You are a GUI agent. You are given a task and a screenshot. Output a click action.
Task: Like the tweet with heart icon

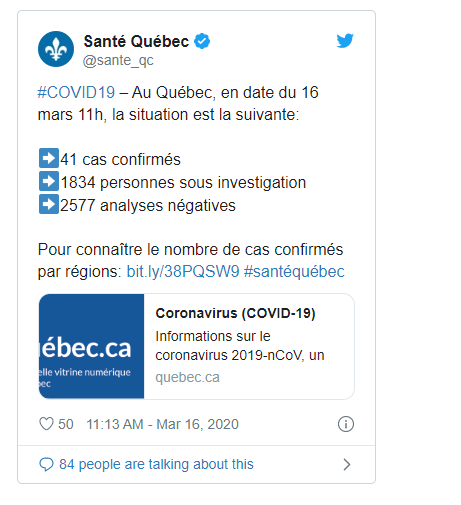pyautogui.click(x=46, y=424)
